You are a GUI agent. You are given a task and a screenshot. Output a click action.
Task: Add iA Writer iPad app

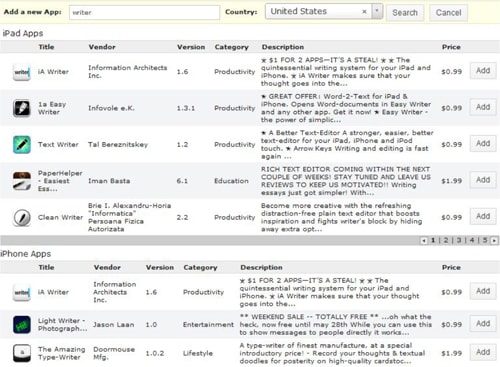[483, 71]
